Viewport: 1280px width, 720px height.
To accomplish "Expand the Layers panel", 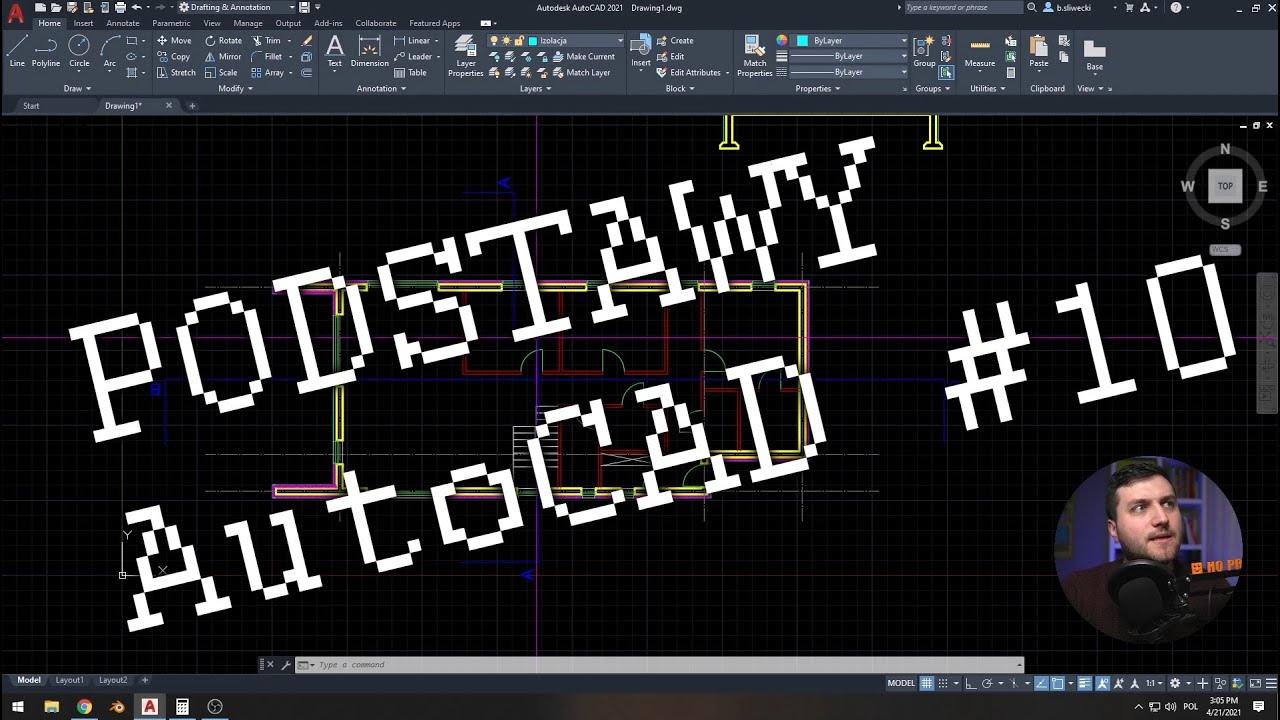I will (x=535, y=88).
